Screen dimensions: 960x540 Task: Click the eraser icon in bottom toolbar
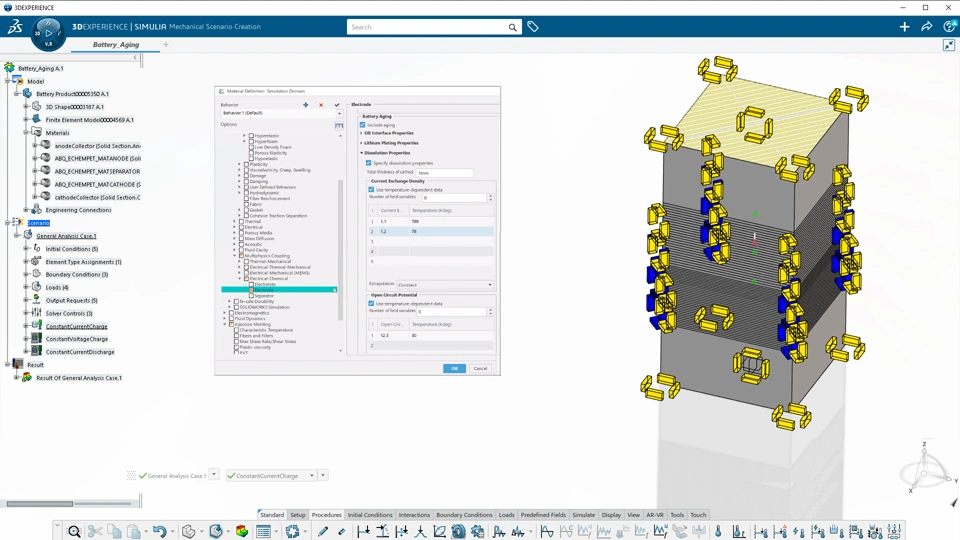(342, 531)
